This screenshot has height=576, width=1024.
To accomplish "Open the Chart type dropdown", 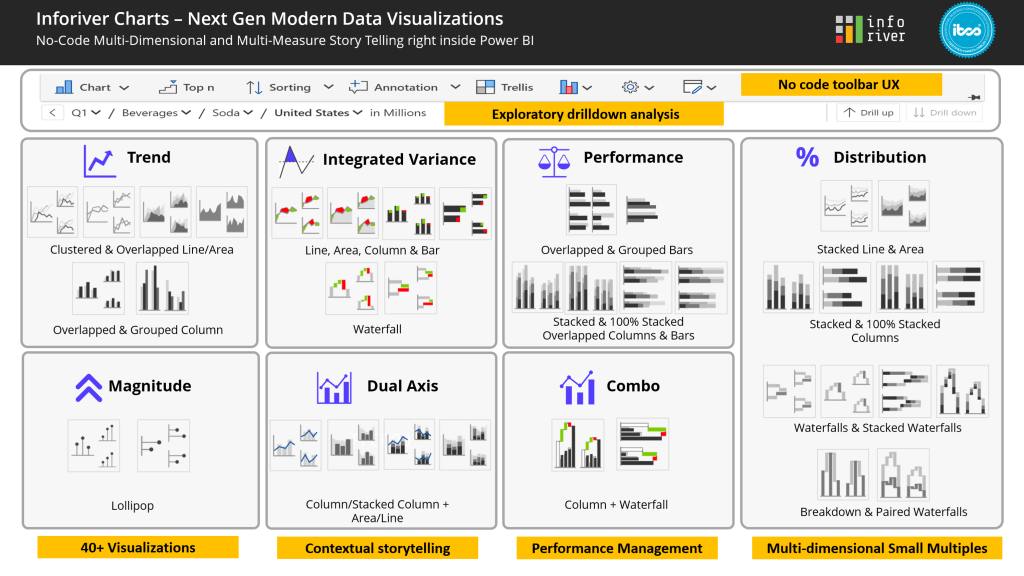I will (91, 87).
